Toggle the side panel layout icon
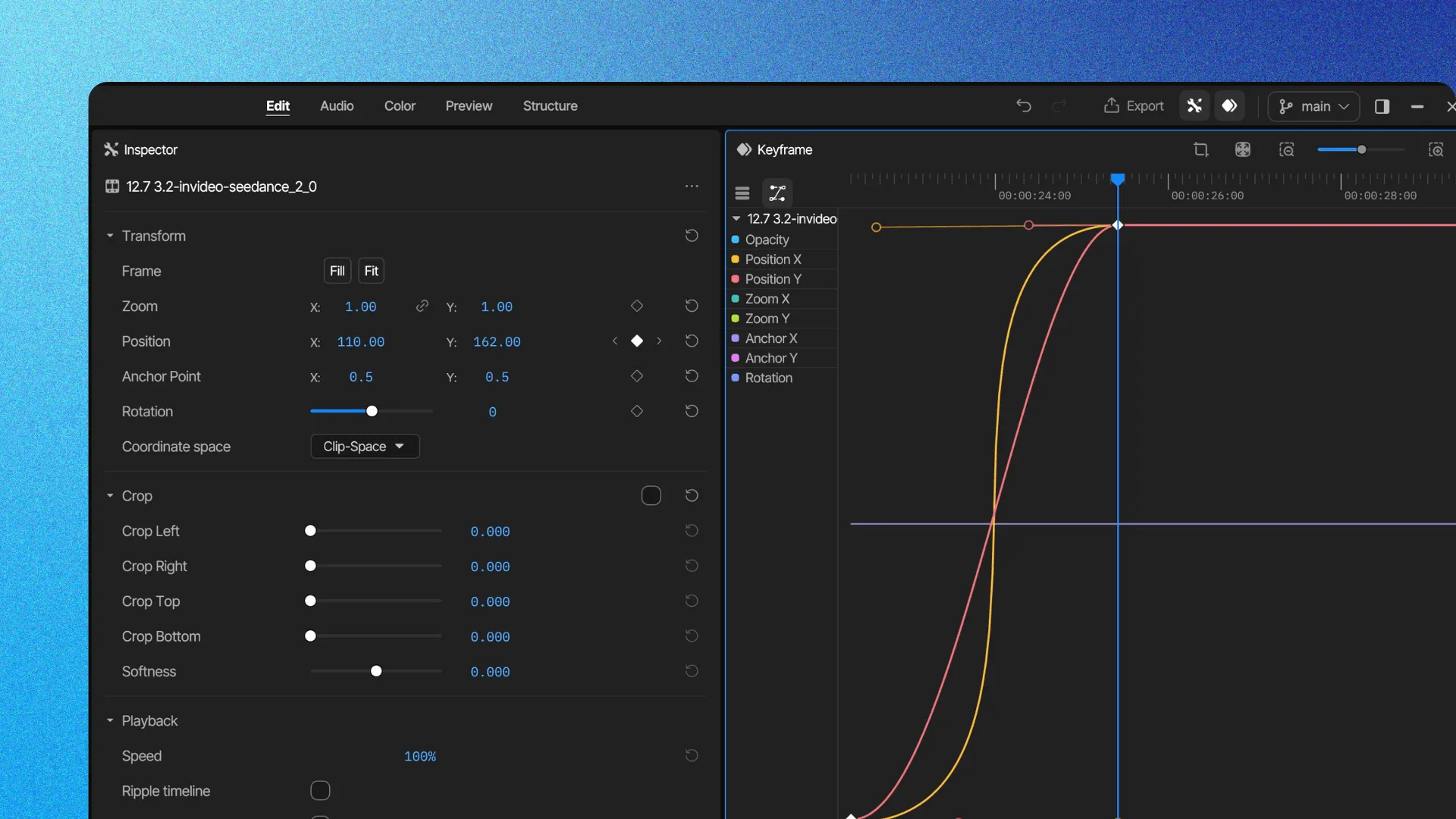The width and height of the screenshot is (1456, 819). click(1382, 106)
